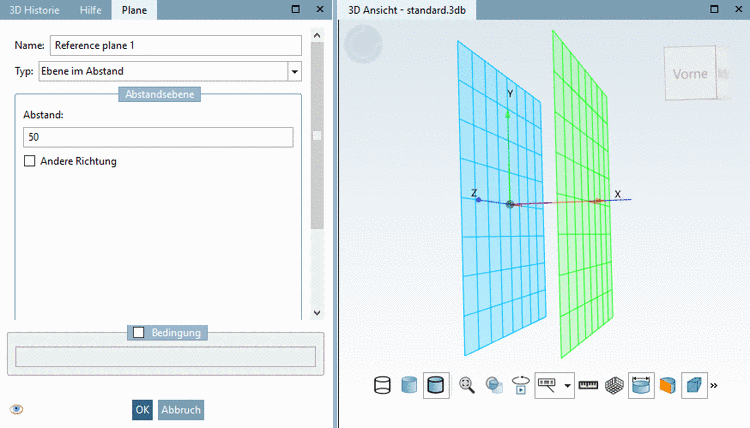Start the rotation animation icon
This screenshot has height=428, width=750.
(x=520, y=385)
